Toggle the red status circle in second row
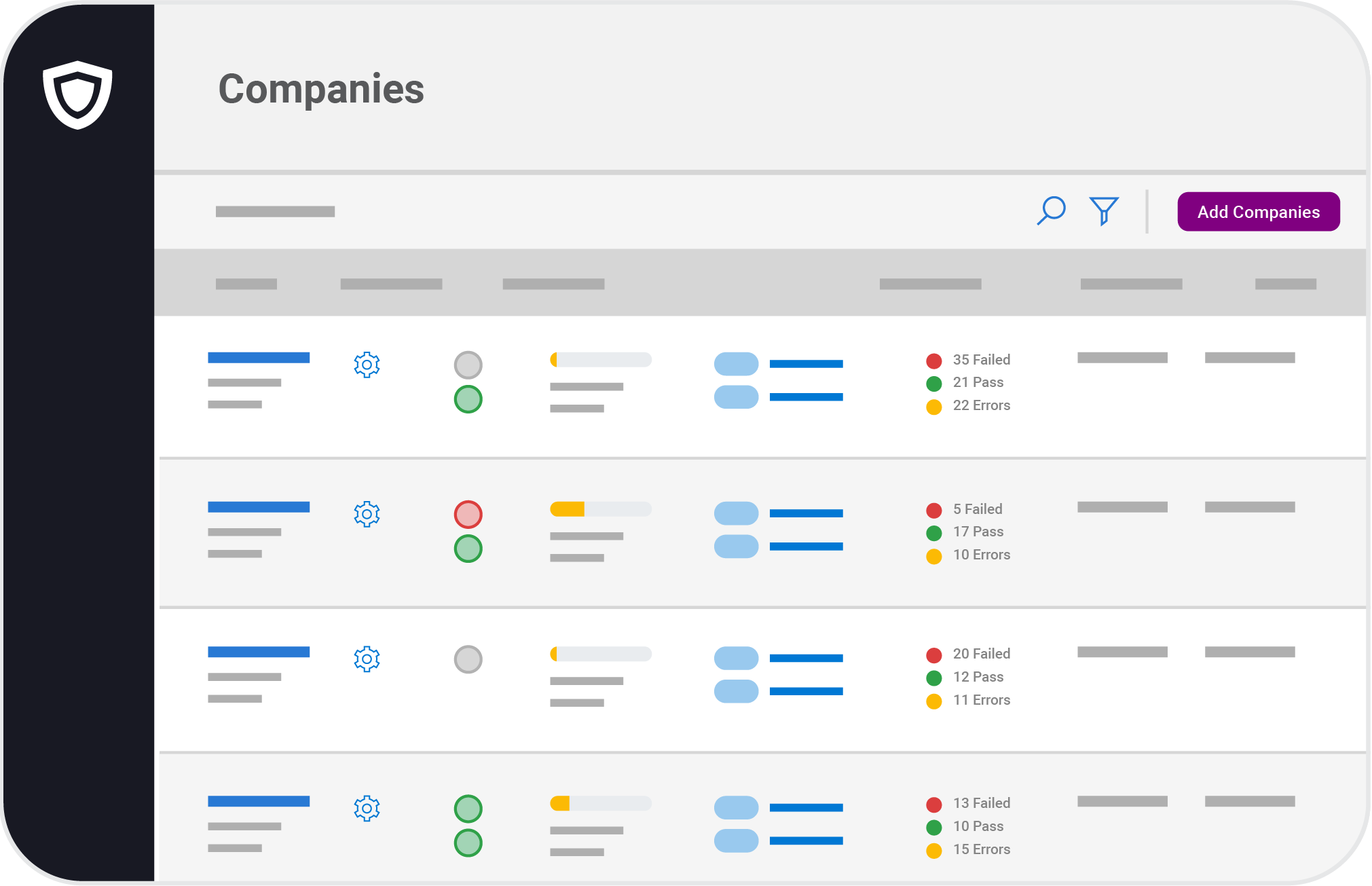The width and height of the screenshot is (1372, 886). (x=468, y=515)
